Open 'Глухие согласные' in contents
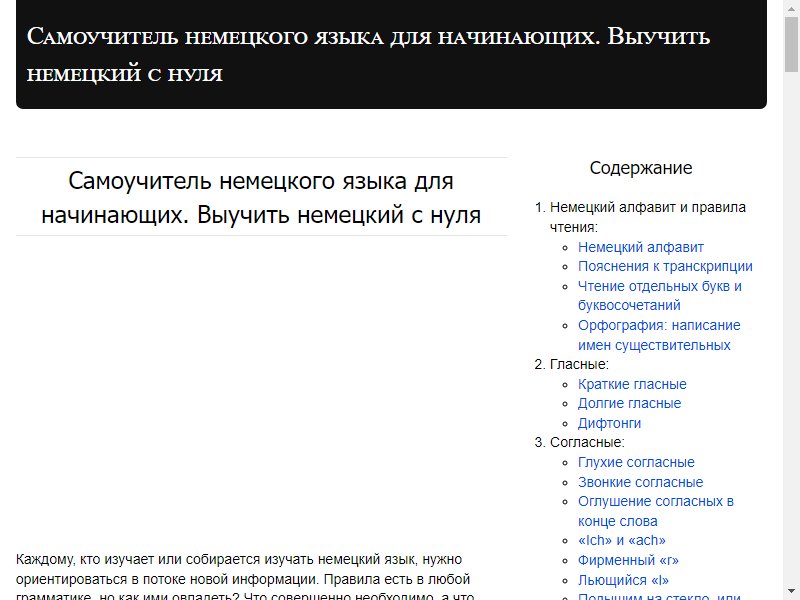Image resolution: width=800 pixels, height=600 pixels. point(636,462)
